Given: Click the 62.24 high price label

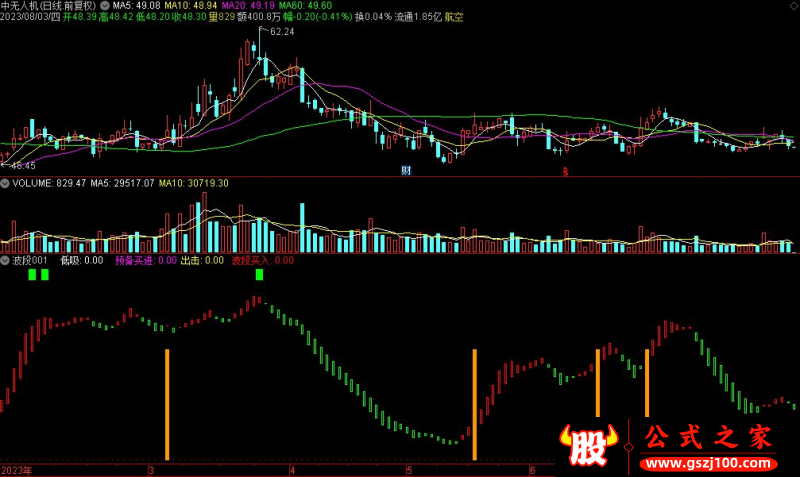Looking at the screenshot, I should tap(282, 32).
